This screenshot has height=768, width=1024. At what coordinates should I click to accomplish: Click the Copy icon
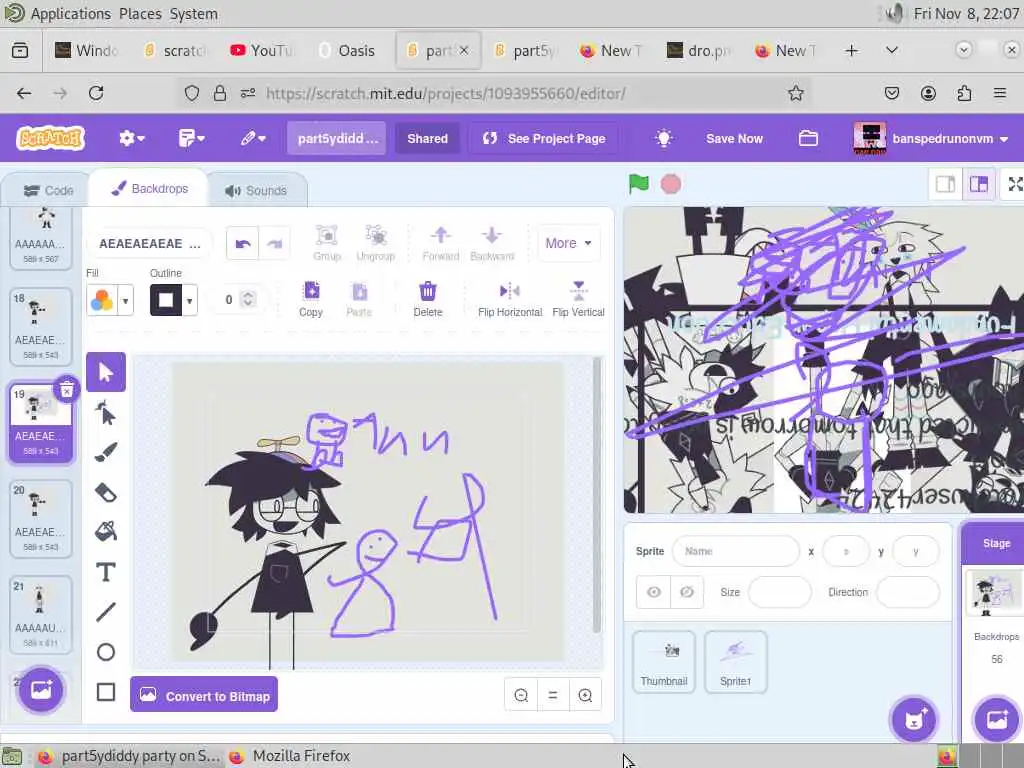click(312, 299)
